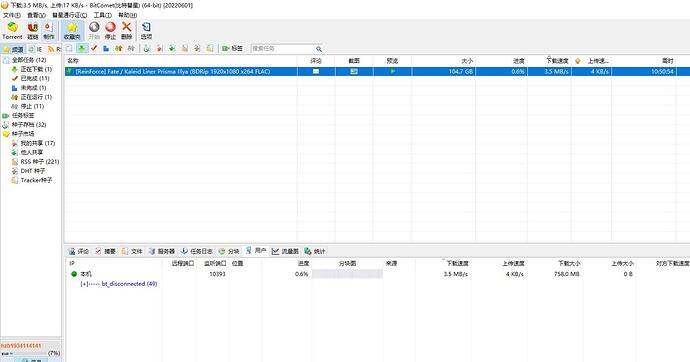
Task: Select the completed filter red checkmark icon
Action: click(x=94, y=48)
